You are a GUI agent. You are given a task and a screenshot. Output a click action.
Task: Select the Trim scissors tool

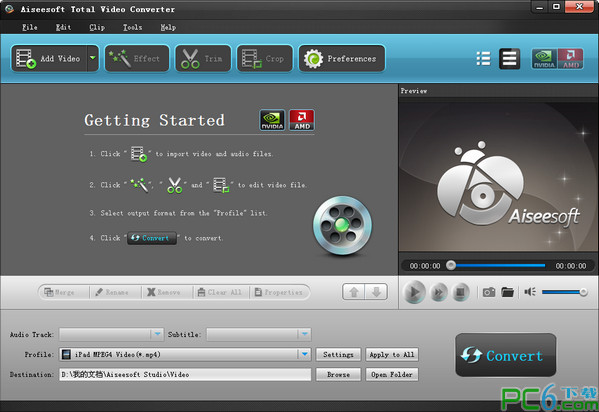(203, 58)
